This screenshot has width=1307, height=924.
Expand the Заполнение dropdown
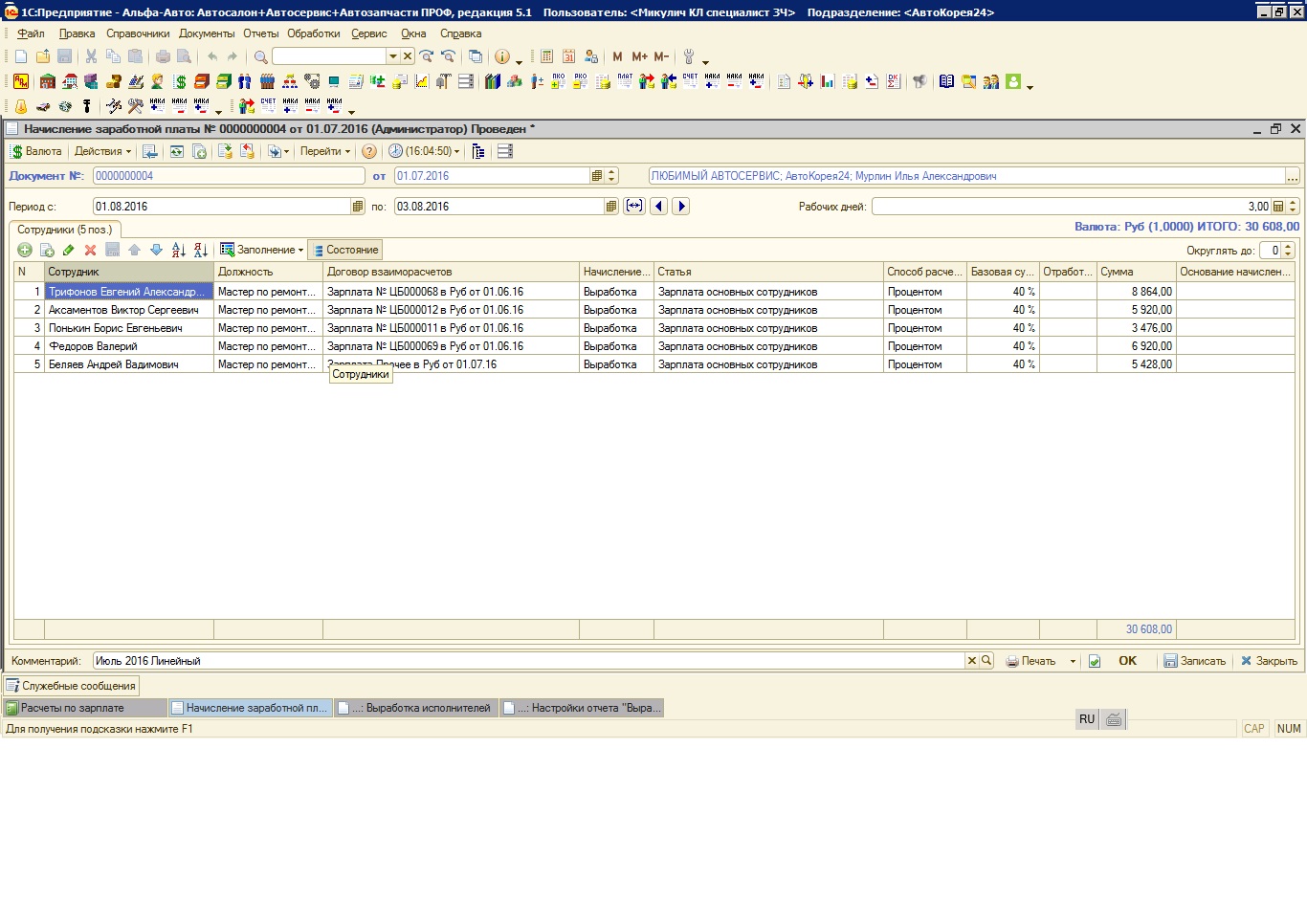pyautogui.click(x=262, y=250)
